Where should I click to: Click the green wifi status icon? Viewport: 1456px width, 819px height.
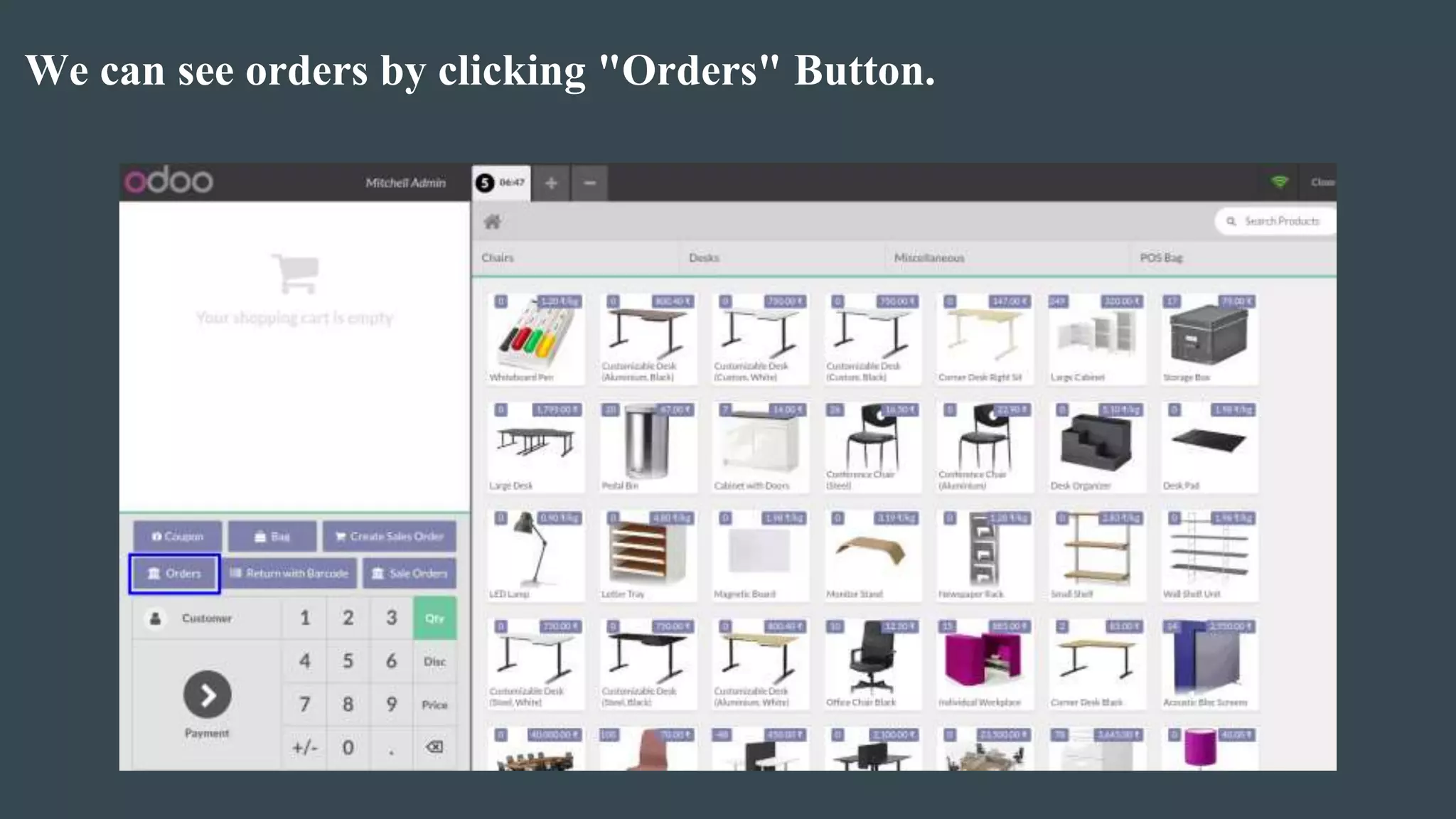pos(1280,182)
